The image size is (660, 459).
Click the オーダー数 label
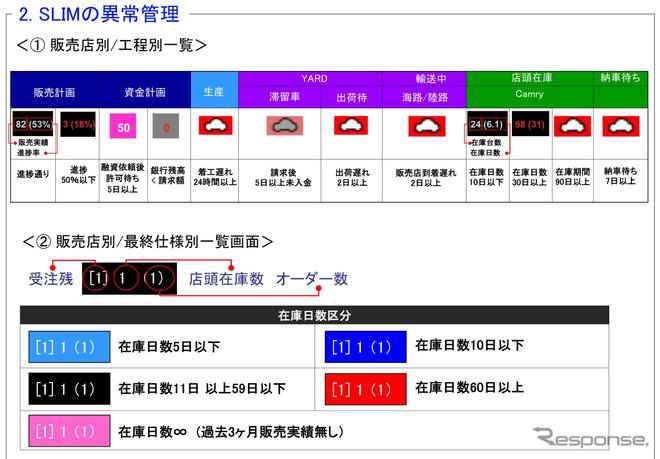click(x=312, y=279)
